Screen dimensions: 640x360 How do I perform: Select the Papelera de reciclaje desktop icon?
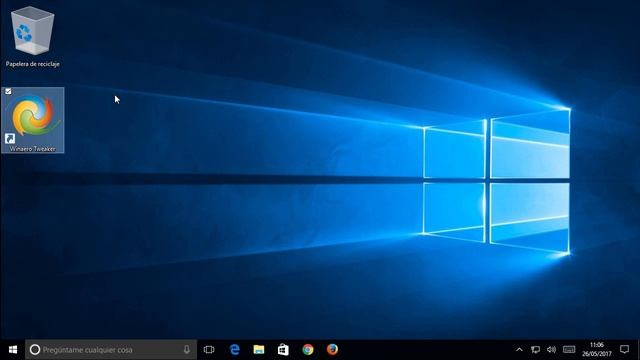(32, 31)
